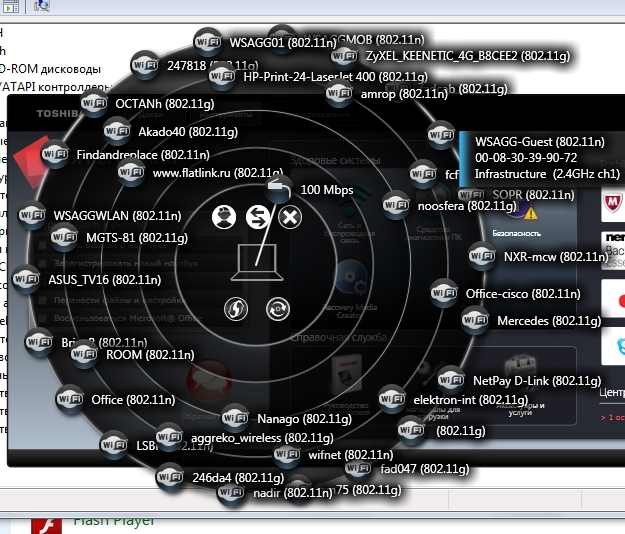Click the round refresh icon below the laptop
This screenshot has width=625, height=534.
pyautogui.click(x=277, y=309)
